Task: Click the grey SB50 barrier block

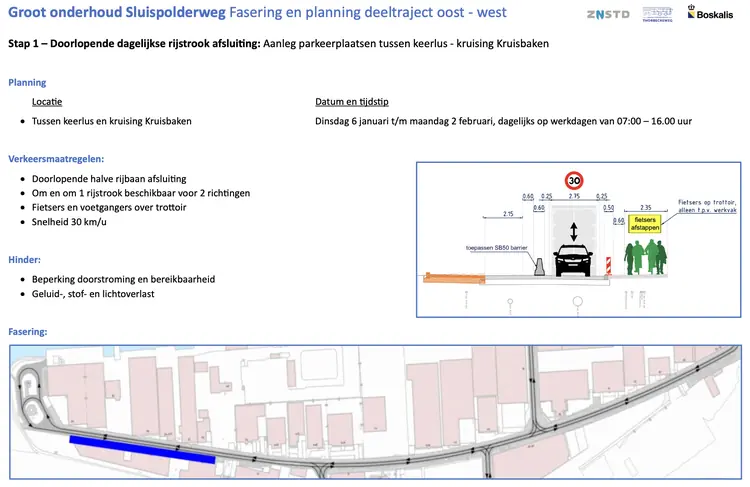Action: [538, 266]
